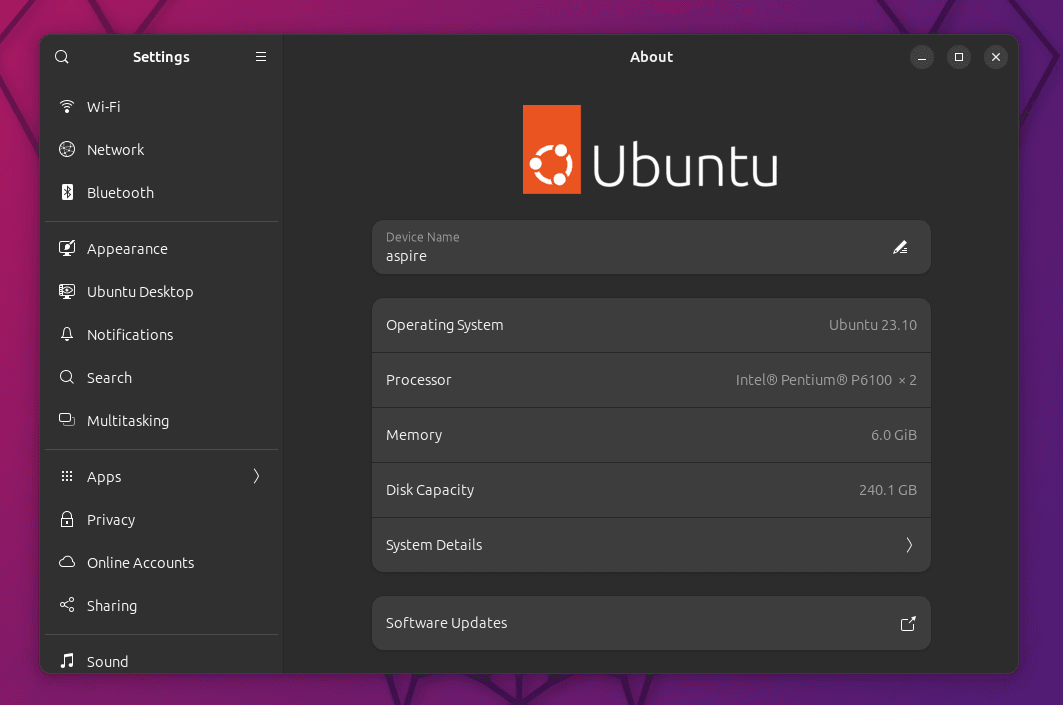Click the Sharing icon in sidebar
The image size is (1063, 705).
point(66,605)
